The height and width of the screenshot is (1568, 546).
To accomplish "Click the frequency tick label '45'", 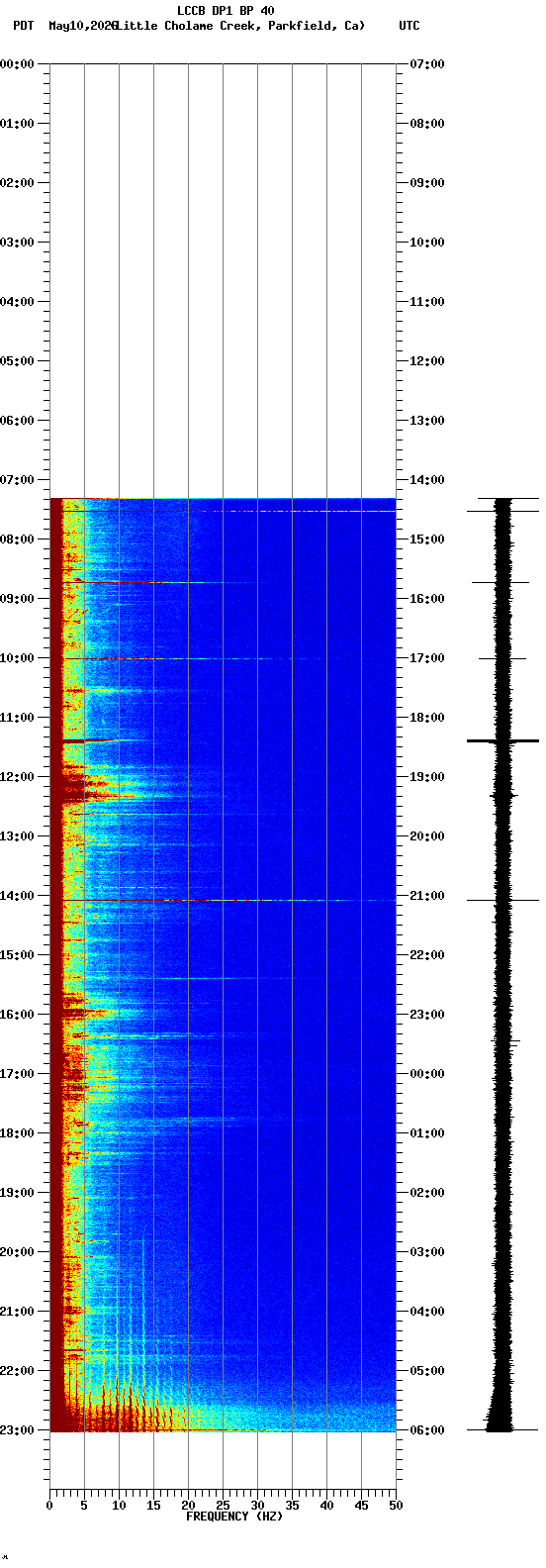I will (361, 1506).
